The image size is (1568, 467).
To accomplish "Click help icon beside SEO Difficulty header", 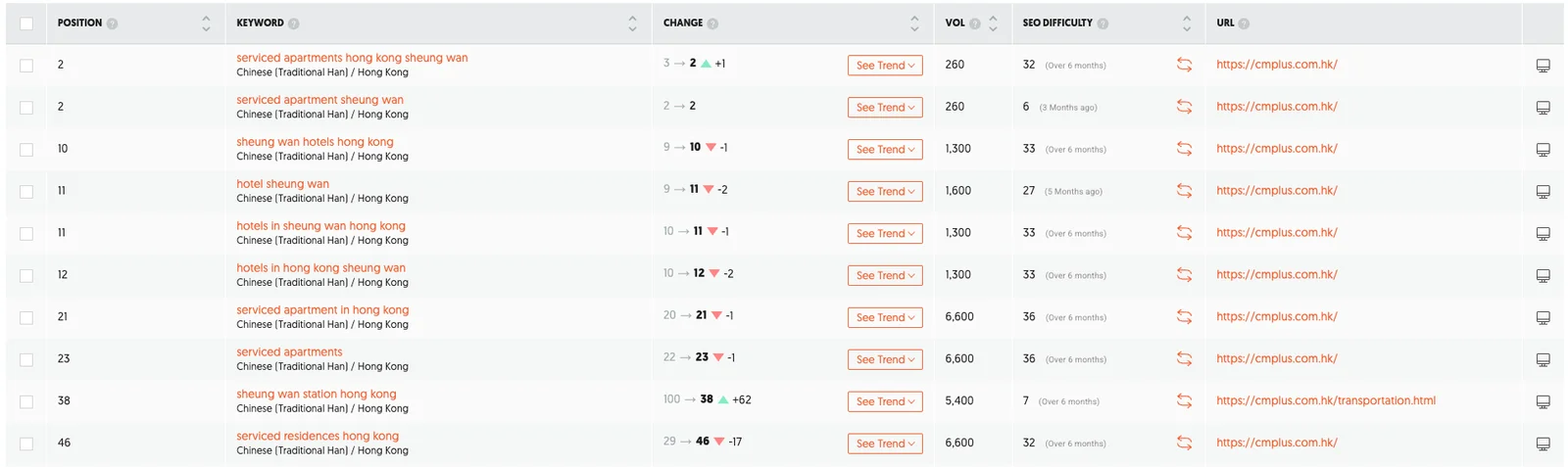I will (x=1102, y=23).
